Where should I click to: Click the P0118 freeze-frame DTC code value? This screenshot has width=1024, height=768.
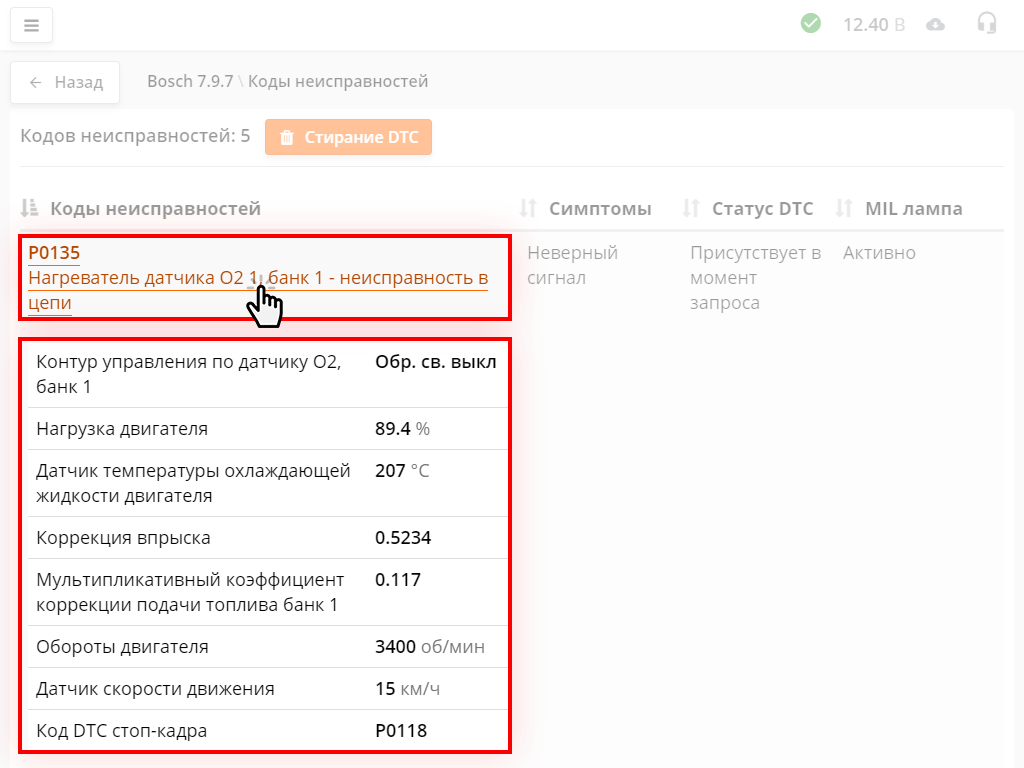coord(401,731)
